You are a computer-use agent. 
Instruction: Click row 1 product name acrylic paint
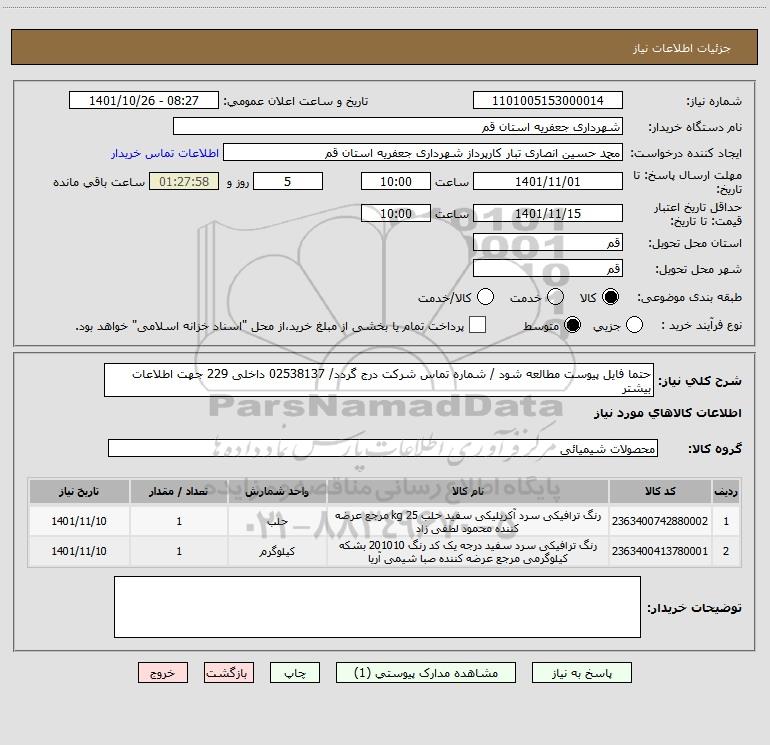(468, 522)
